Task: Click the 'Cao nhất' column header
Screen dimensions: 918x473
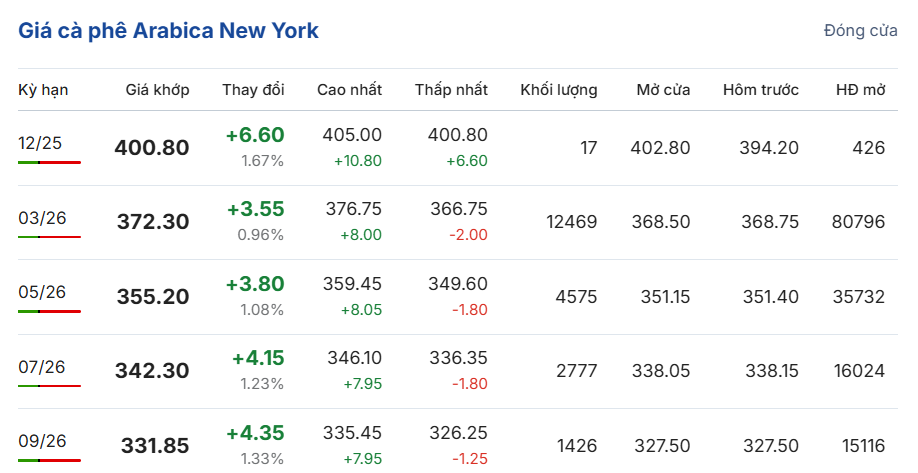Action: [349, 90]
